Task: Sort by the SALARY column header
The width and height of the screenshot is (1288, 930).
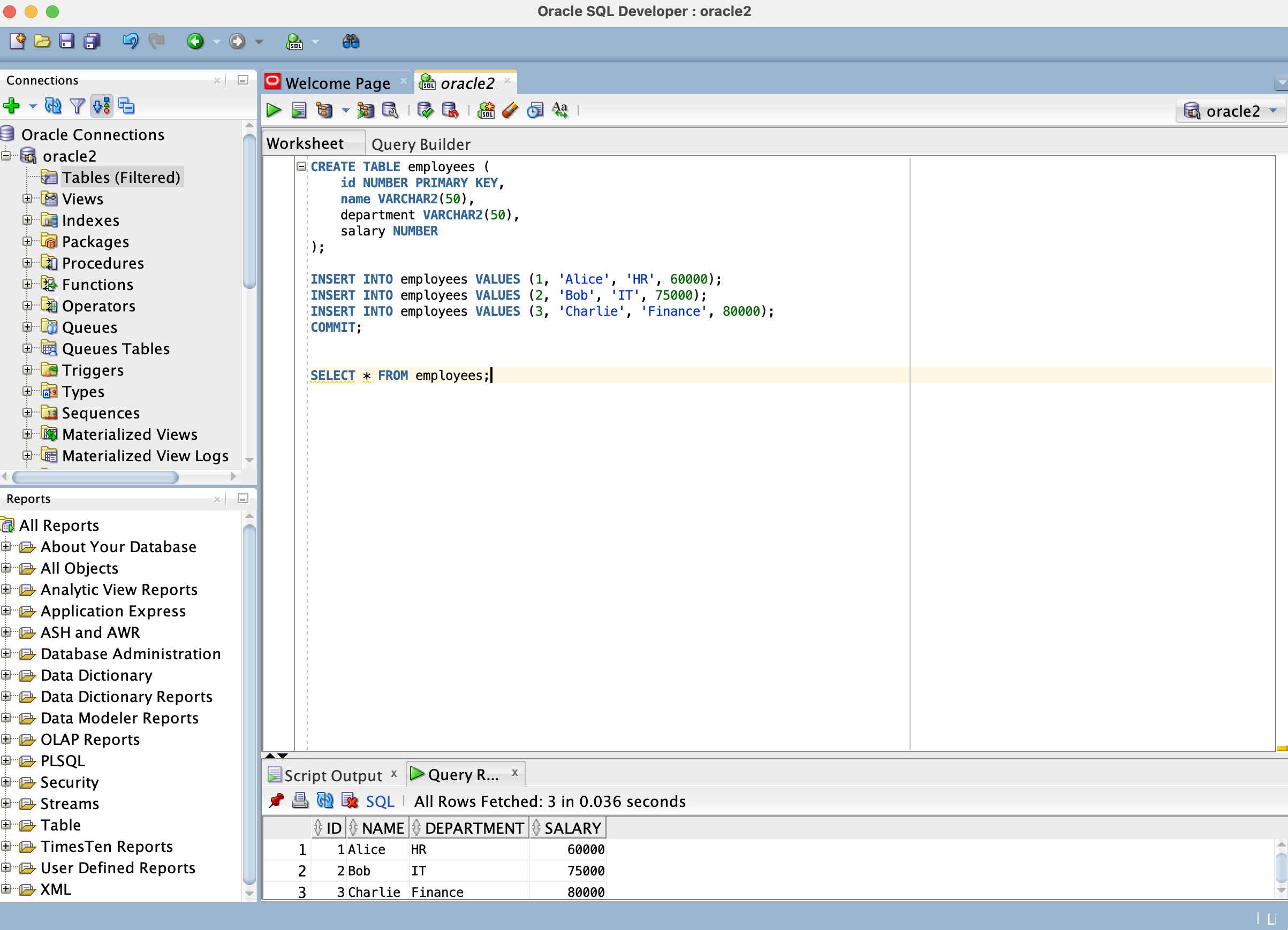Action: click(569, 828)
